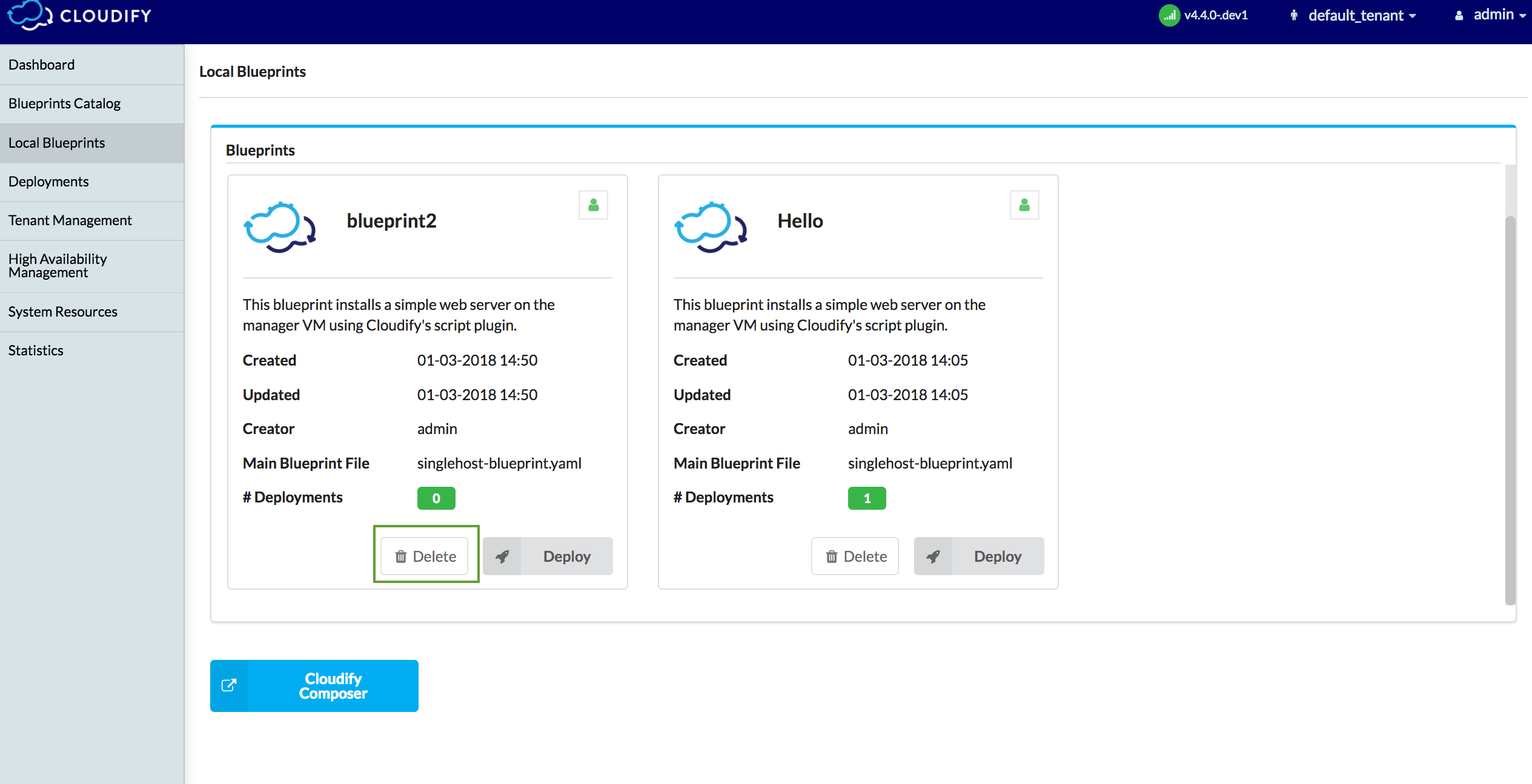Viewport: 1532px width, 784px height.
Task: Click the green deployments count badge on Hello
Action: (x=867, y=498)
